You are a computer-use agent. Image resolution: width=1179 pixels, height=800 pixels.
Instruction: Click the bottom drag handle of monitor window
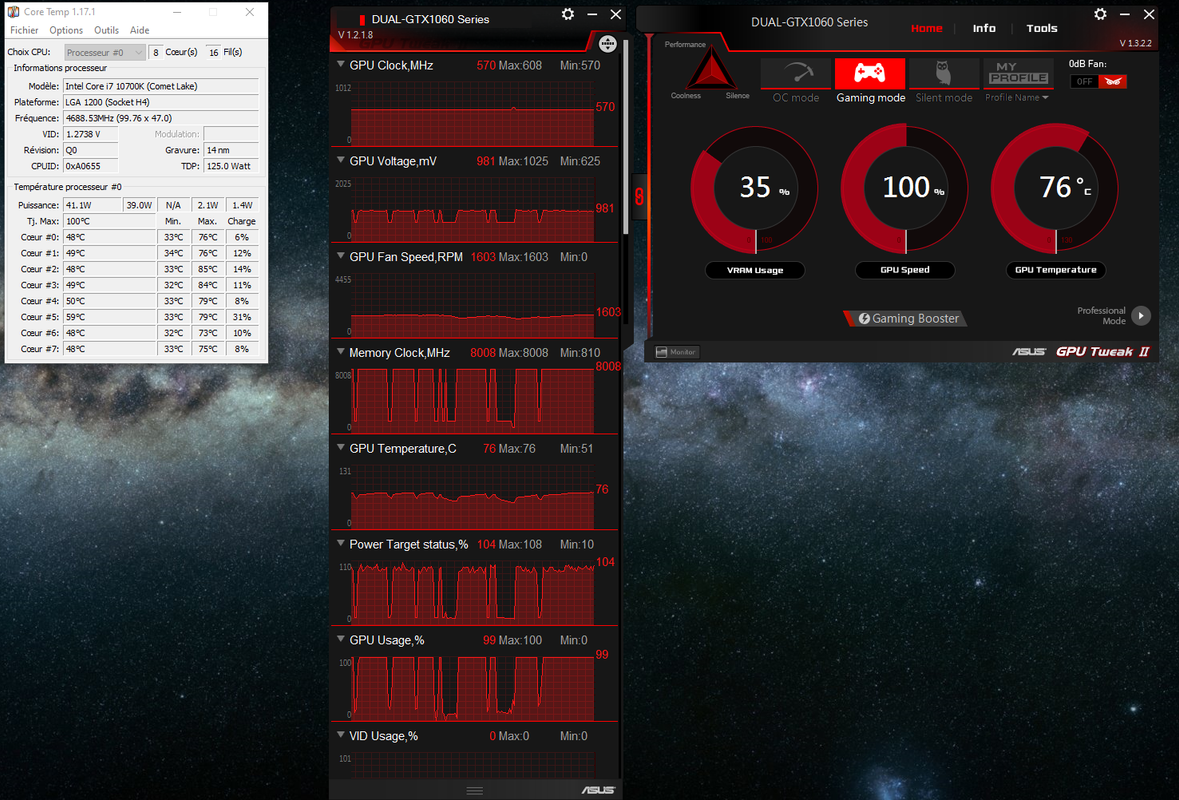[474, 790]
